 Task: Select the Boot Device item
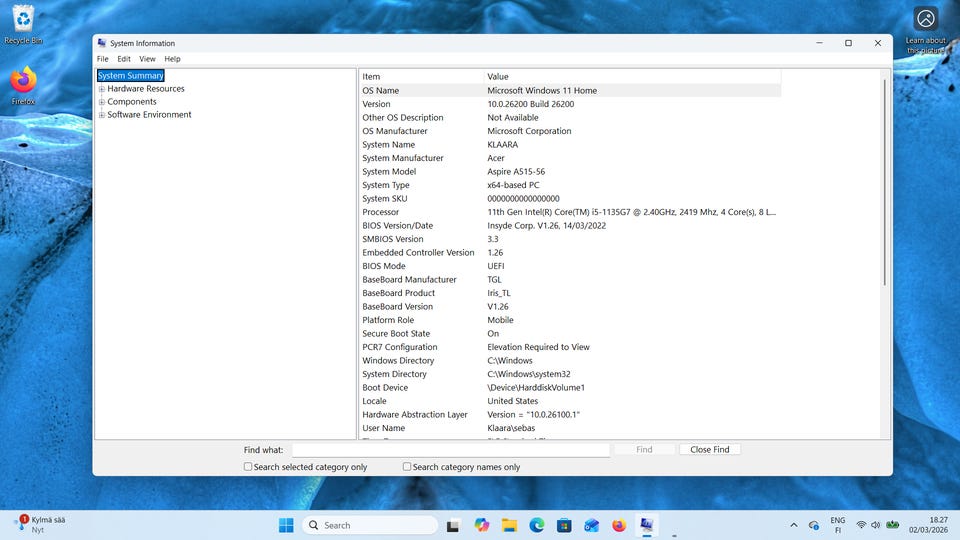385,388
